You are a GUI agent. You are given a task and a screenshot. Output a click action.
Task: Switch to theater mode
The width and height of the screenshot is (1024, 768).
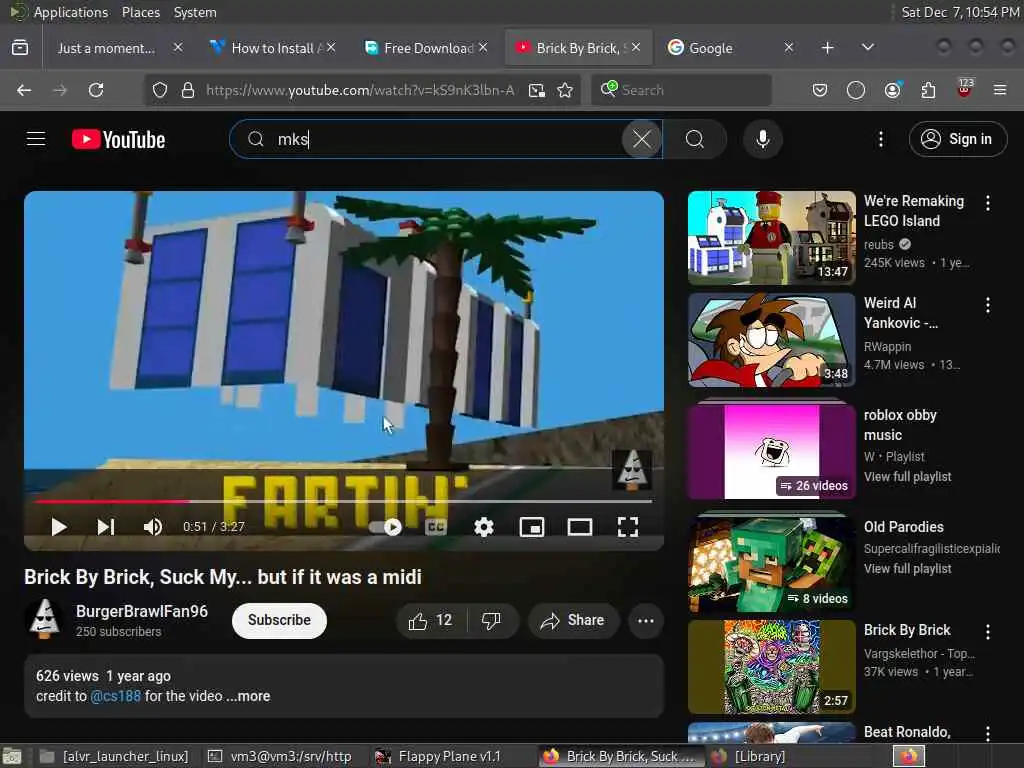pyautogui.click(x=579, y=527)
